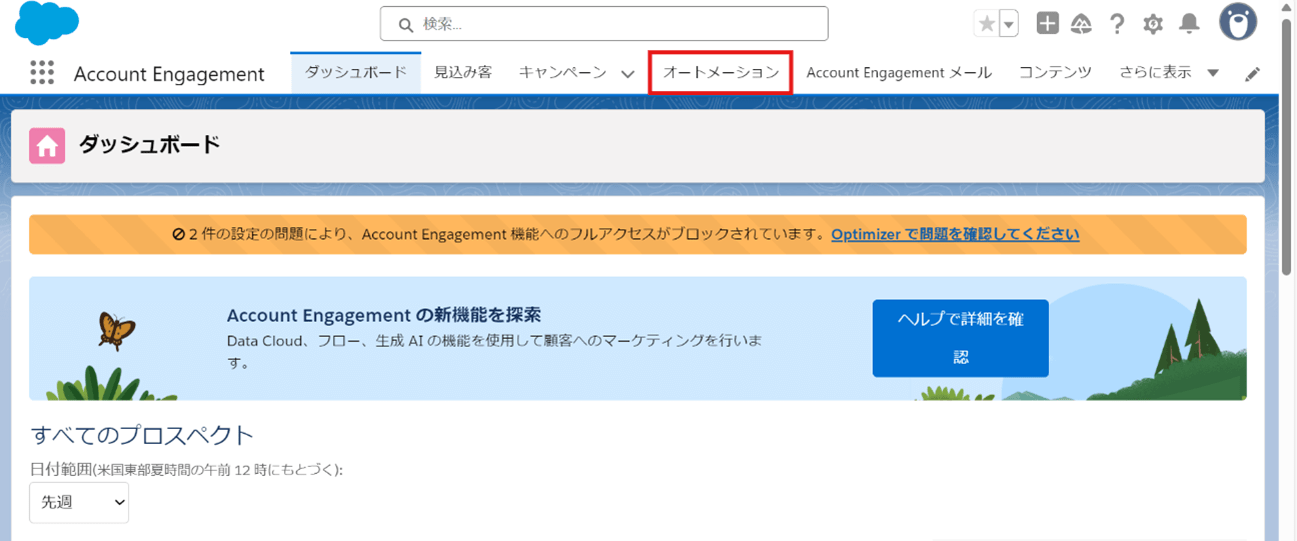Click the favorites star icon

click(x=986, y=24)
